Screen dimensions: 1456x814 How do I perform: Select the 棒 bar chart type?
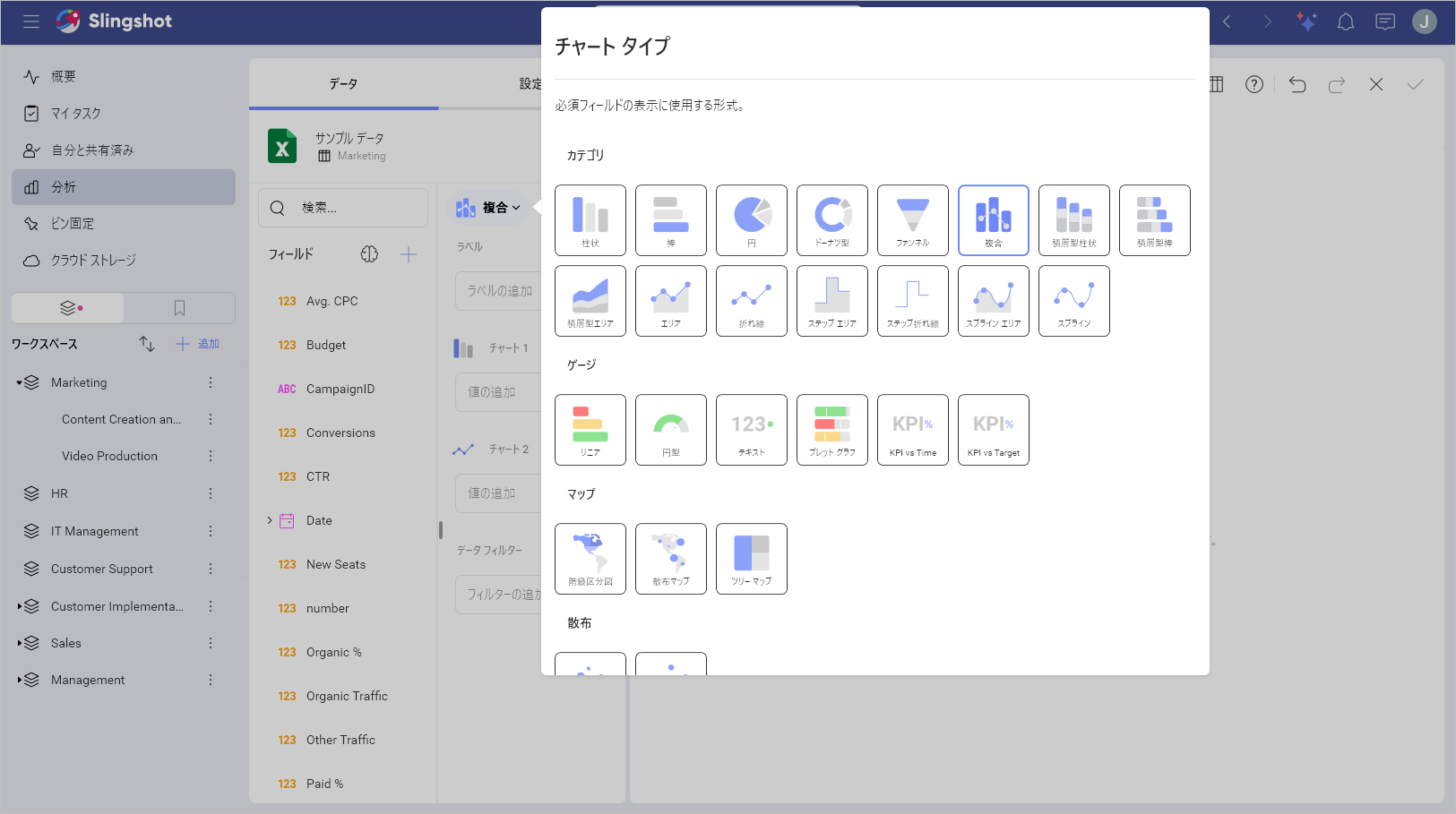(x=671, y=220)
